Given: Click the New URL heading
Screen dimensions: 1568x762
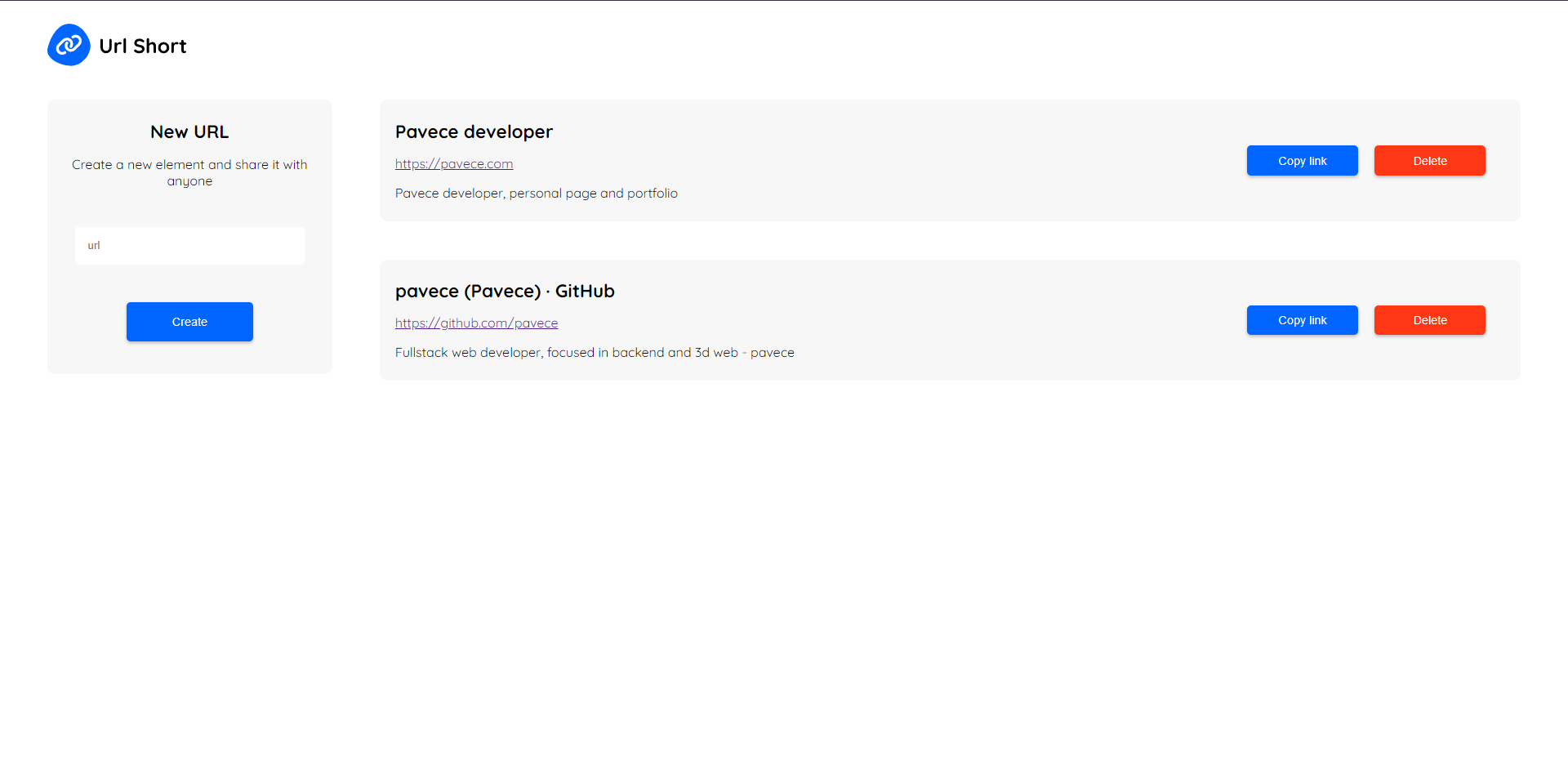Looking at the screenshot, I should click(189, 131).
